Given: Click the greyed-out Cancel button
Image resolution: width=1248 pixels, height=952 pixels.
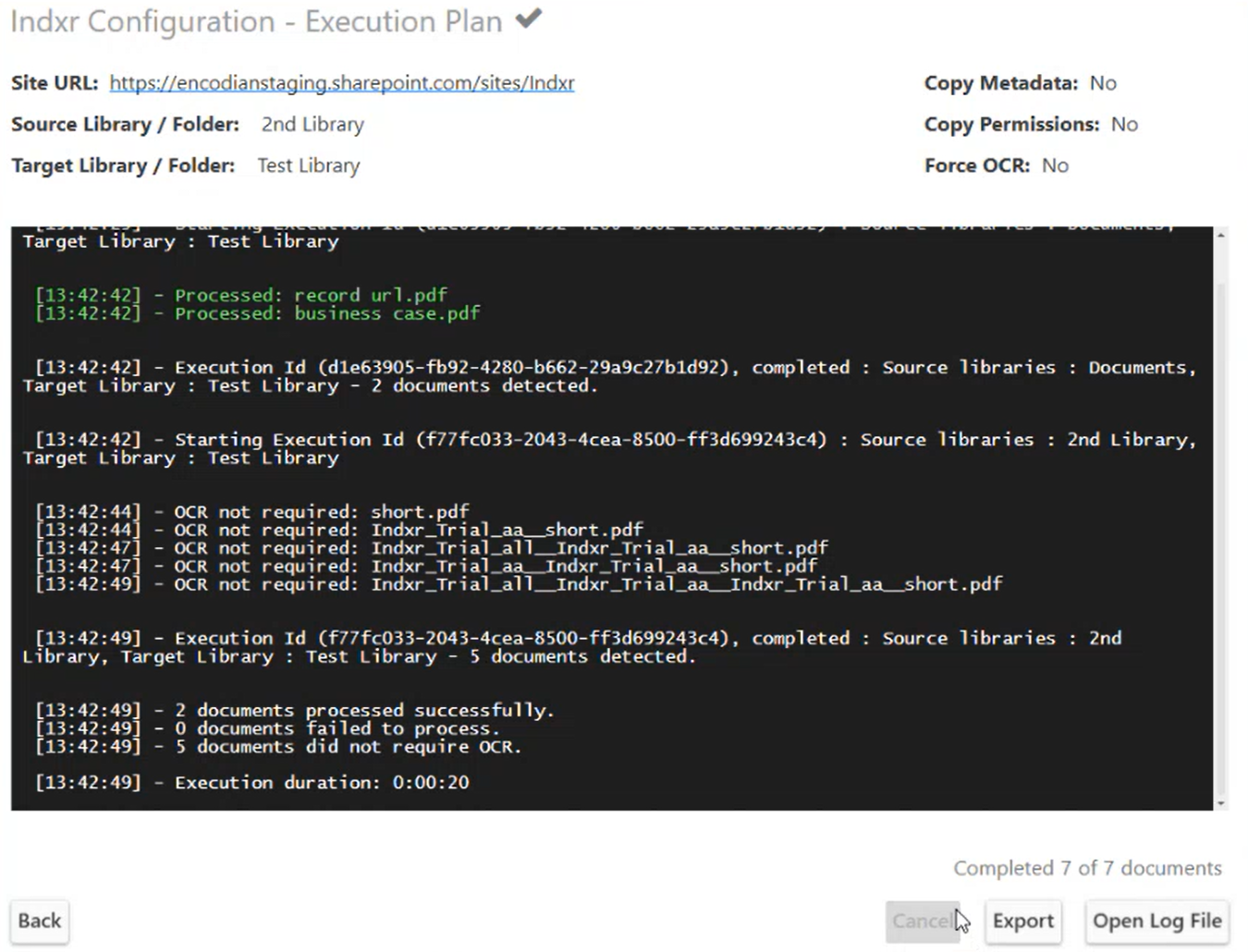Looking at the screenshot, I should (922, 921).
